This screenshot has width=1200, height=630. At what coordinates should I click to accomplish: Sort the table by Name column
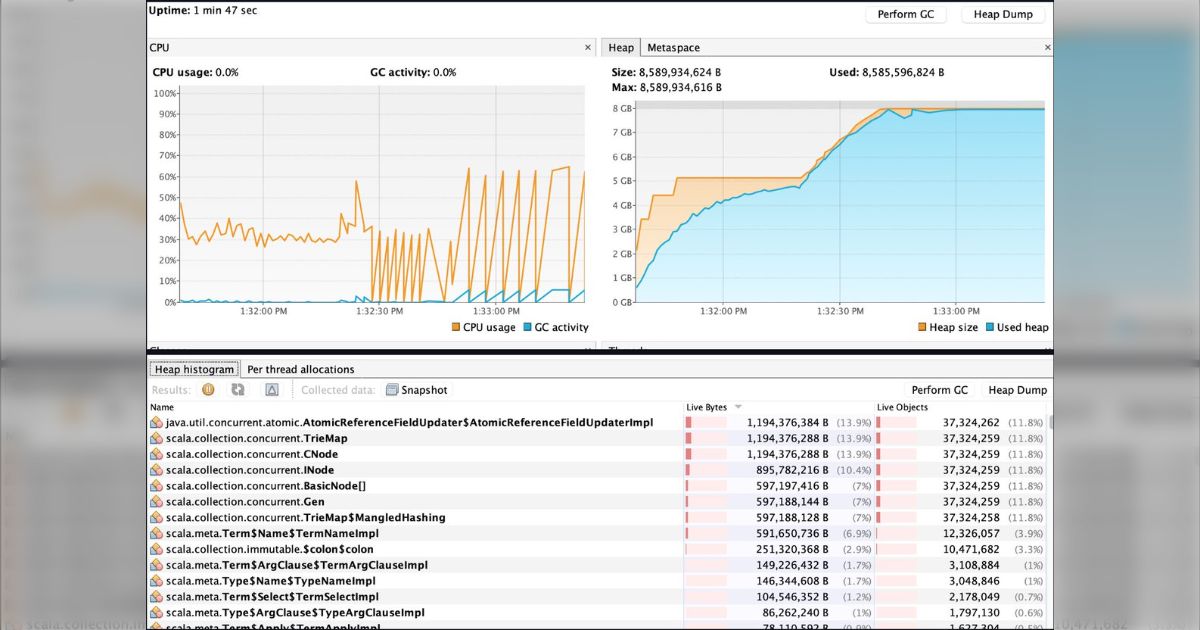pos(161,408)
